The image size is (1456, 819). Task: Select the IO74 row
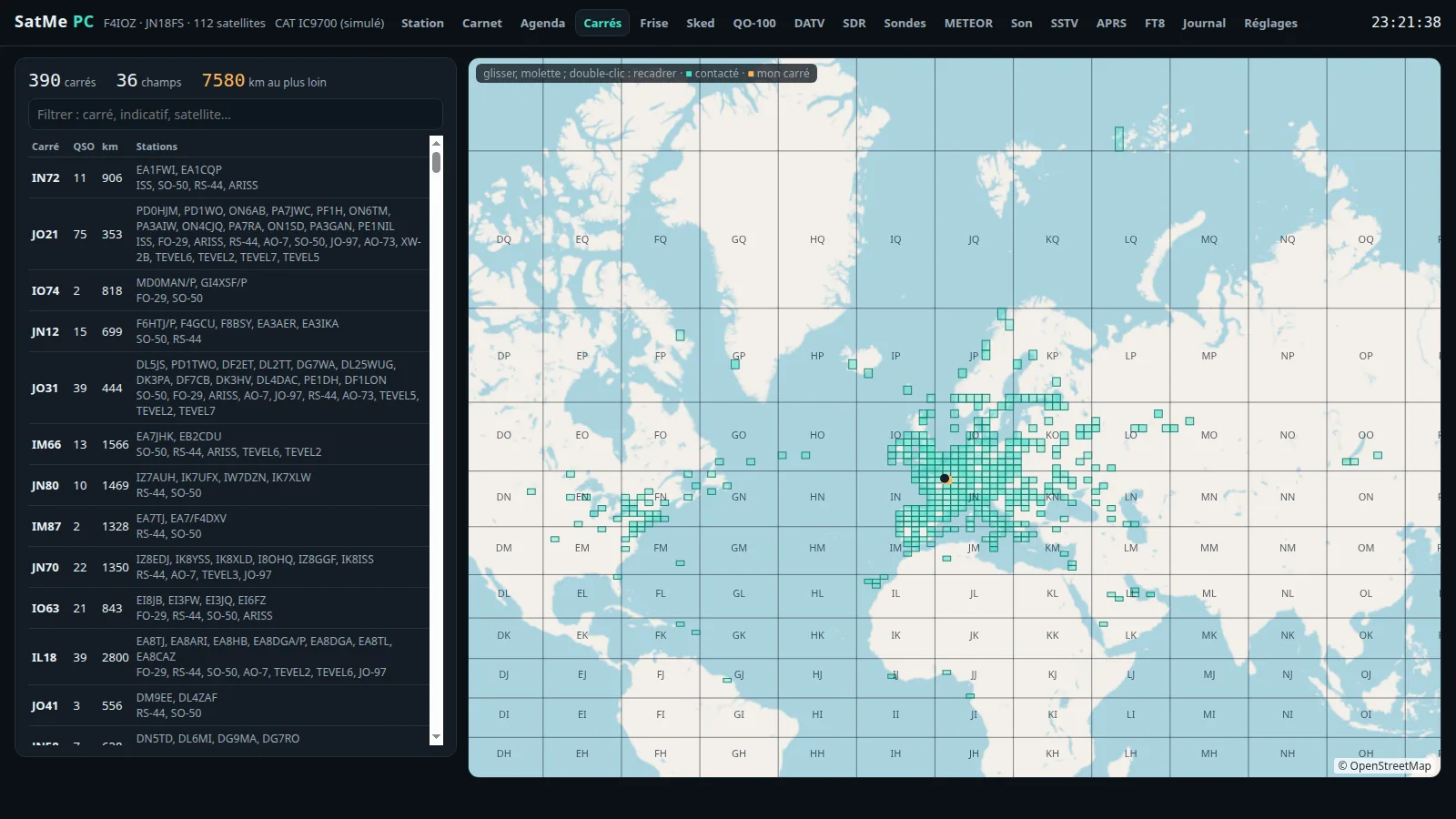pyautogui.click(x=228, y=290)
